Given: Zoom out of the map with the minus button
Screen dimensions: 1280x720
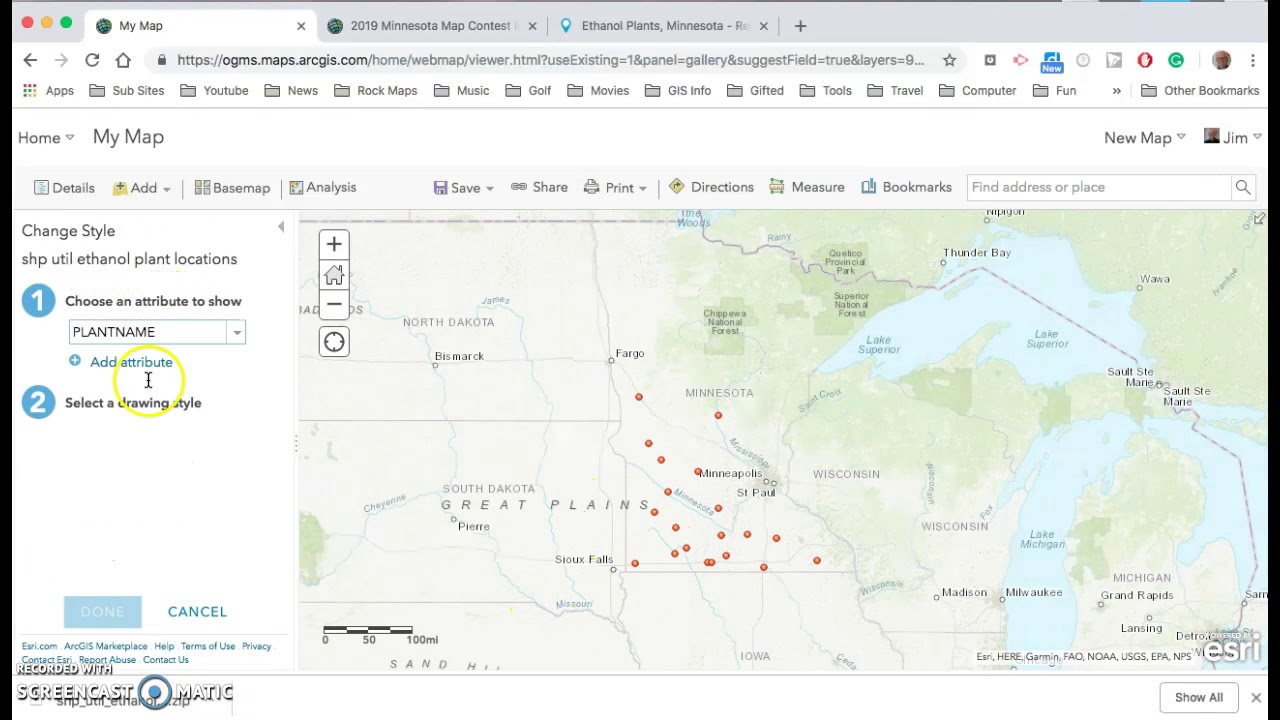Looking at the screenshot, I should tap(334, 304).
